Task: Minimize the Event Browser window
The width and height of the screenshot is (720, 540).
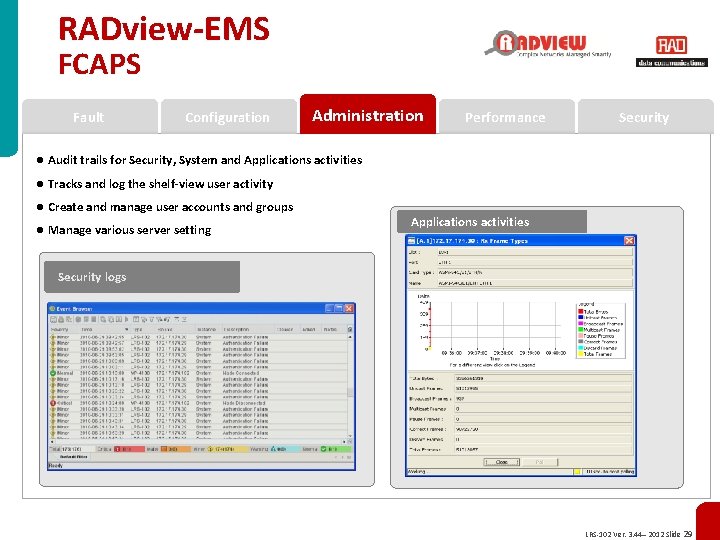Action: [329, 309]
